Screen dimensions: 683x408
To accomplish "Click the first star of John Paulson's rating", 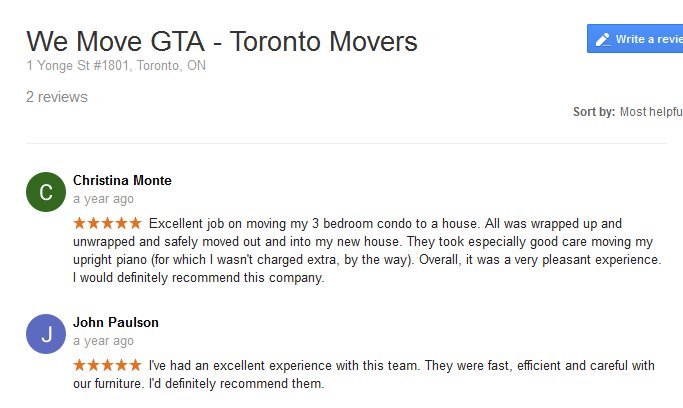I will 79,365.
